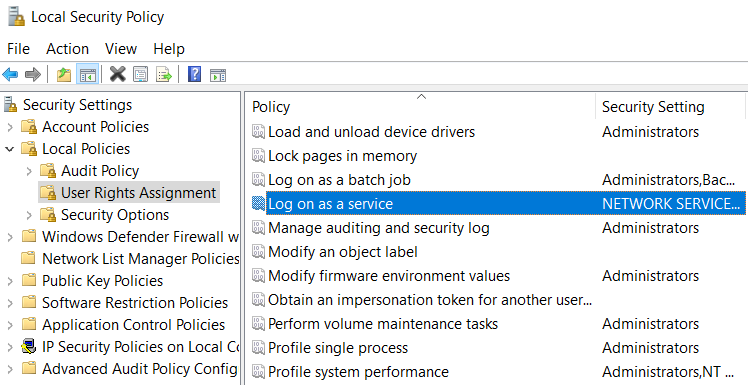Collapse the Local Policies node
This screenshot has height=385, width=748.
click(x=10, y=149)
